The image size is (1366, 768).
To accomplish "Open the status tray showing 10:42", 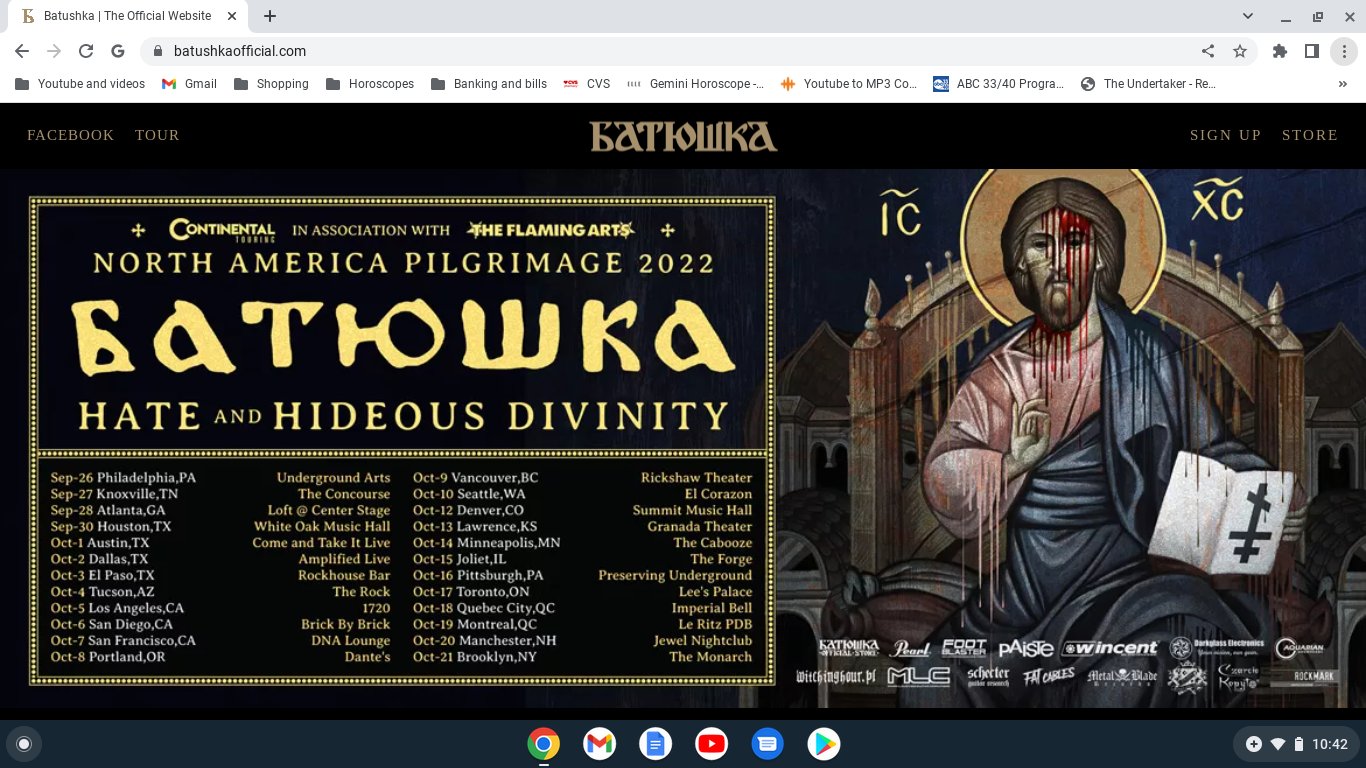I will (x=1298, y=744).
